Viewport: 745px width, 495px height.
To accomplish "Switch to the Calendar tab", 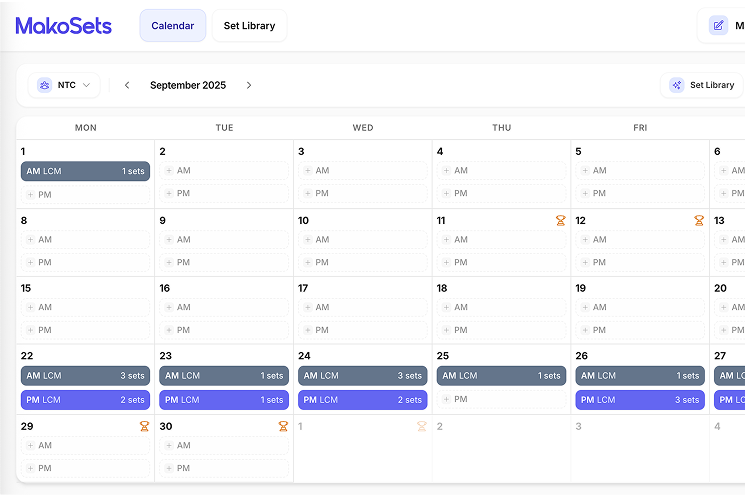I will (172, 26).
